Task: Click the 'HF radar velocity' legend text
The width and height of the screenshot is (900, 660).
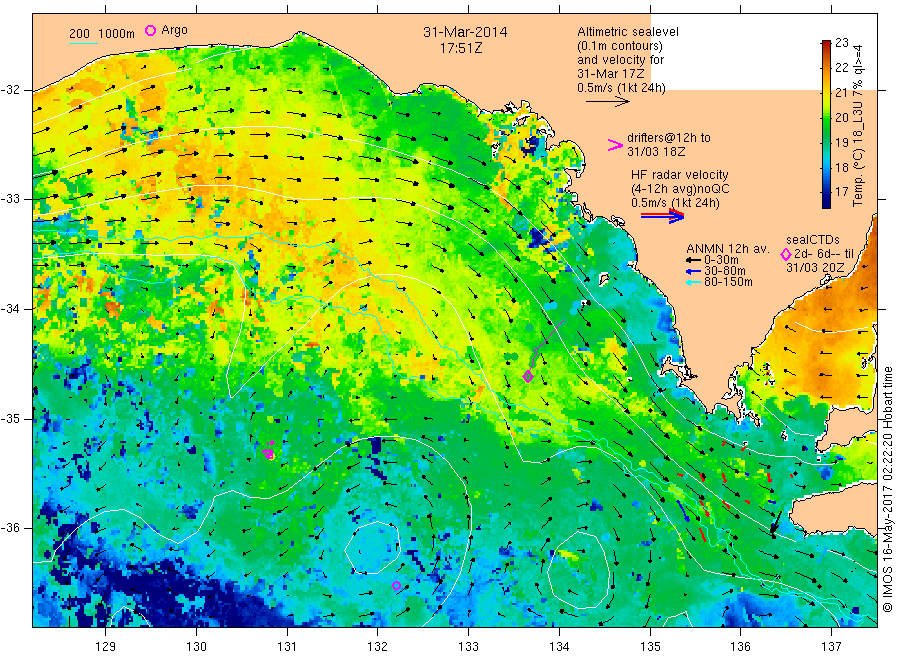Action: click(x=680, y=174)
